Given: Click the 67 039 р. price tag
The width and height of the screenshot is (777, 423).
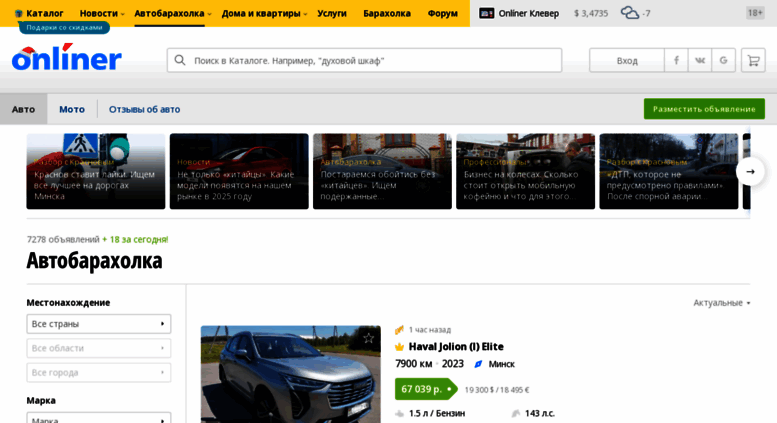Looking at the screenshot, I should (425, 389).
